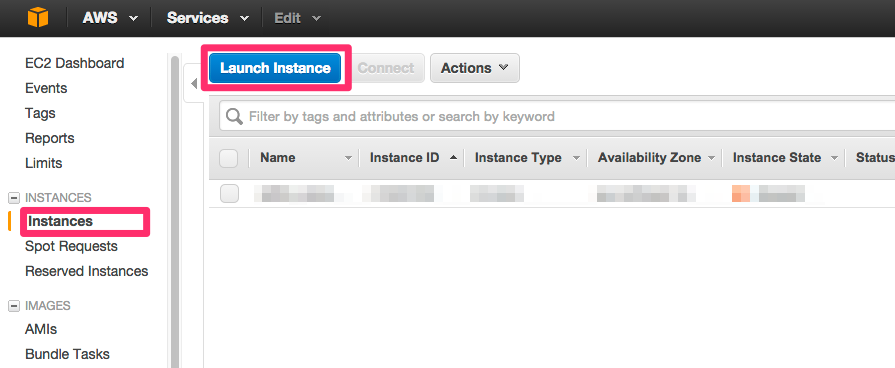Check the select-all checkbox in the table header

tap(228, 158)
